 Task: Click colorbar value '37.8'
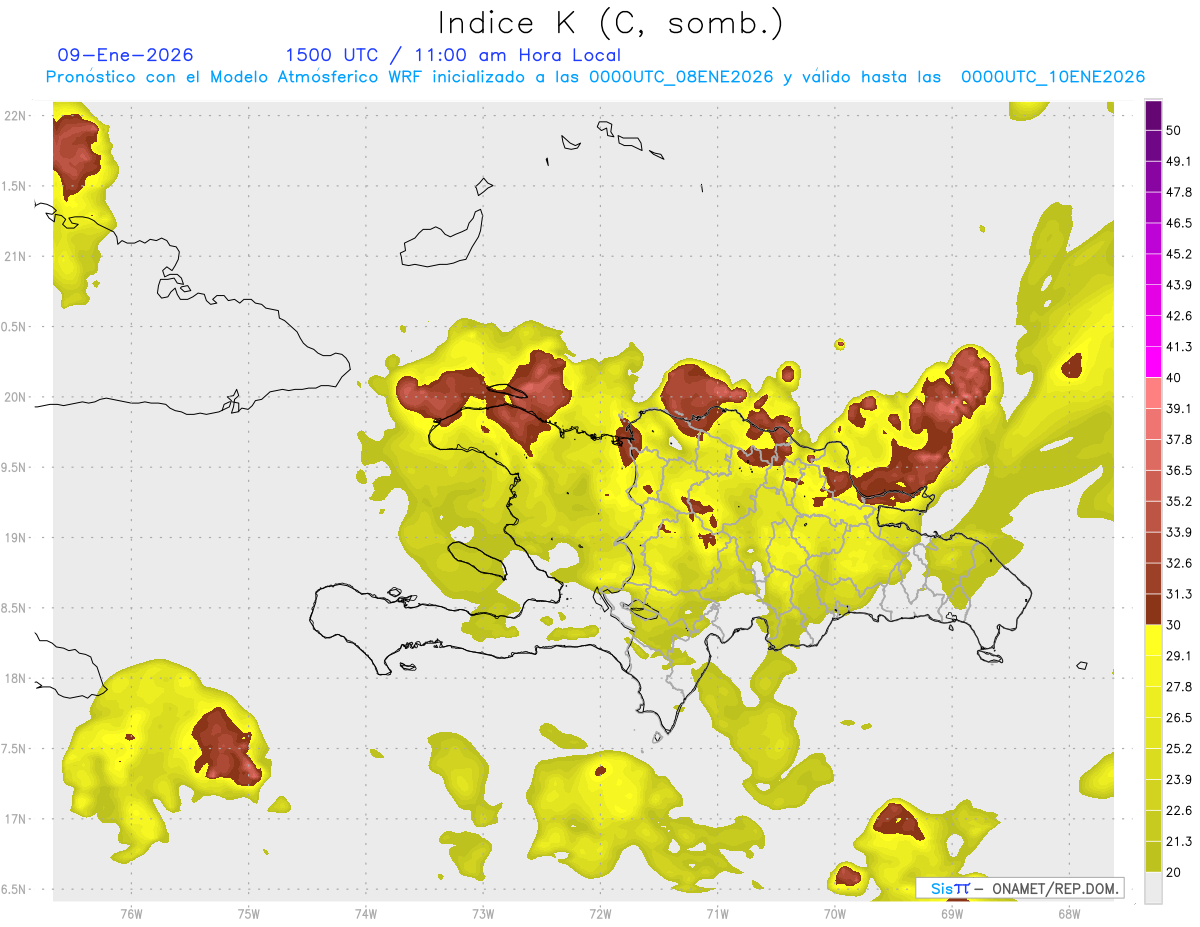coord(1179,440)
